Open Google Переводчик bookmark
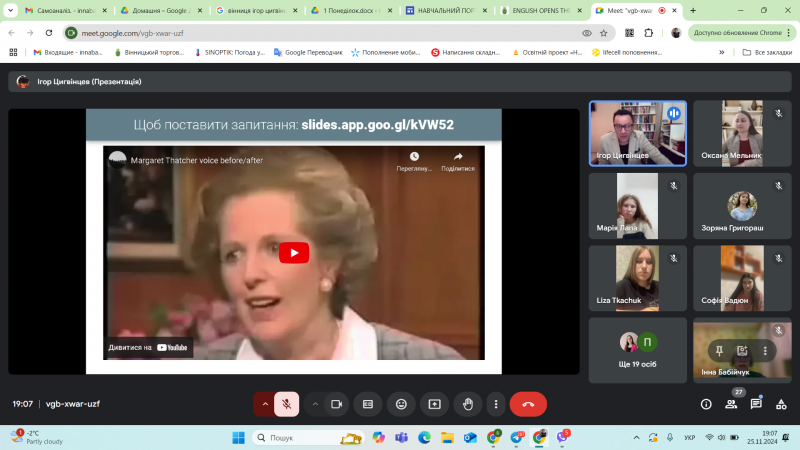800x450 pixels. pos(308,52)
